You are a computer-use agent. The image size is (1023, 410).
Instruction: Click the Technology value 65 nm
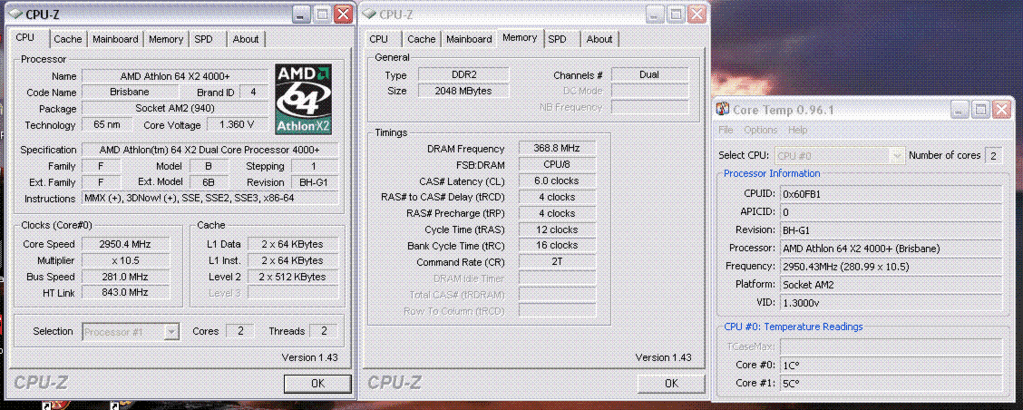pos(107,125)
